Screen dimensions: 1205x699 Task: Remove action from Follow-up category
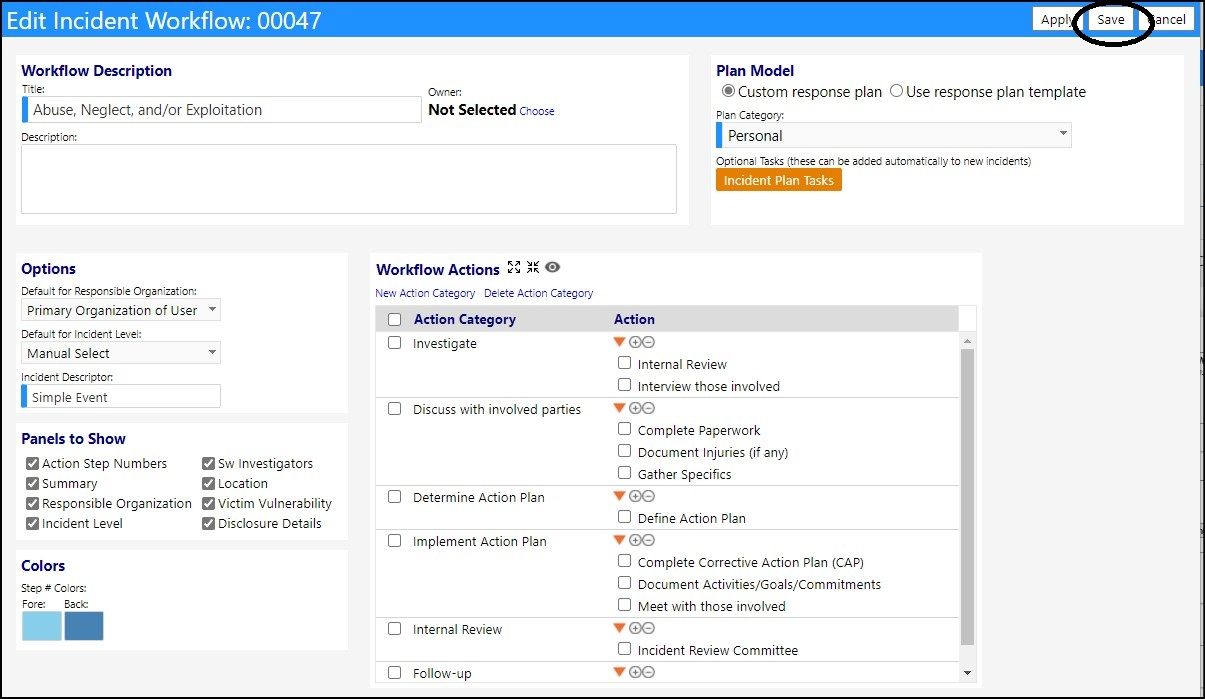tap(648, 672)
